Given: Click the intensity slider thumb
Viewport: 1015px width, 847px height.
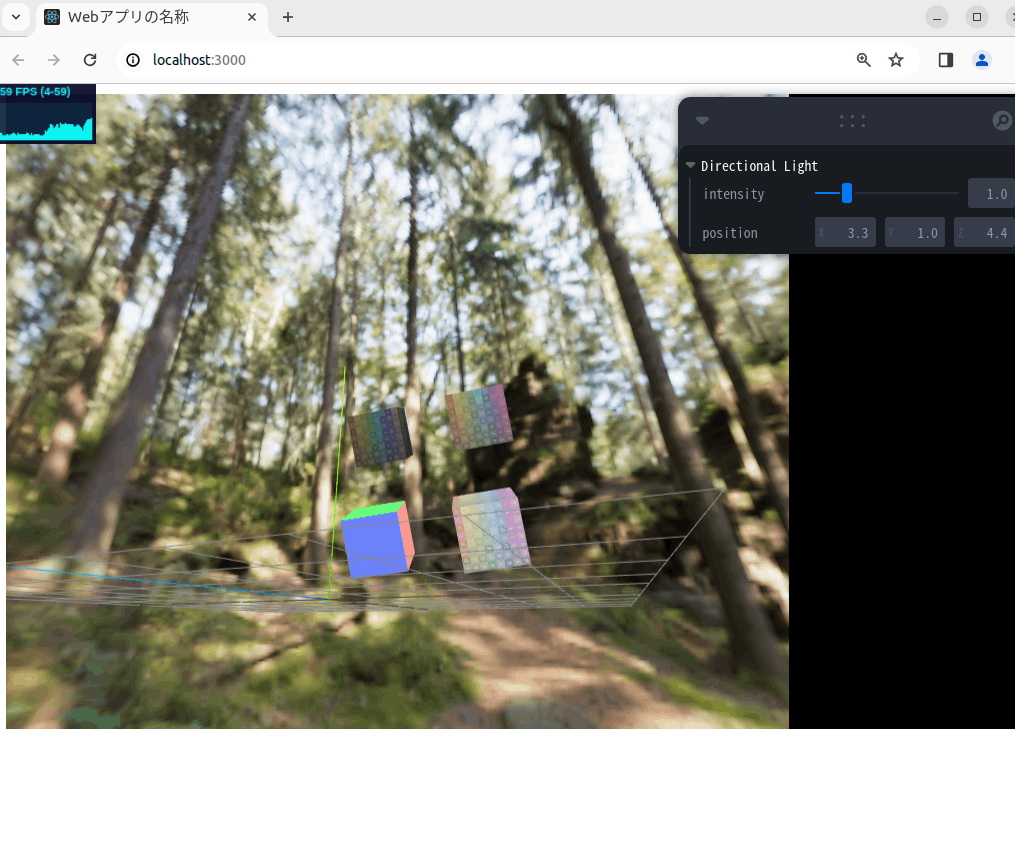Looking at the screenshot, I should 847,193.
